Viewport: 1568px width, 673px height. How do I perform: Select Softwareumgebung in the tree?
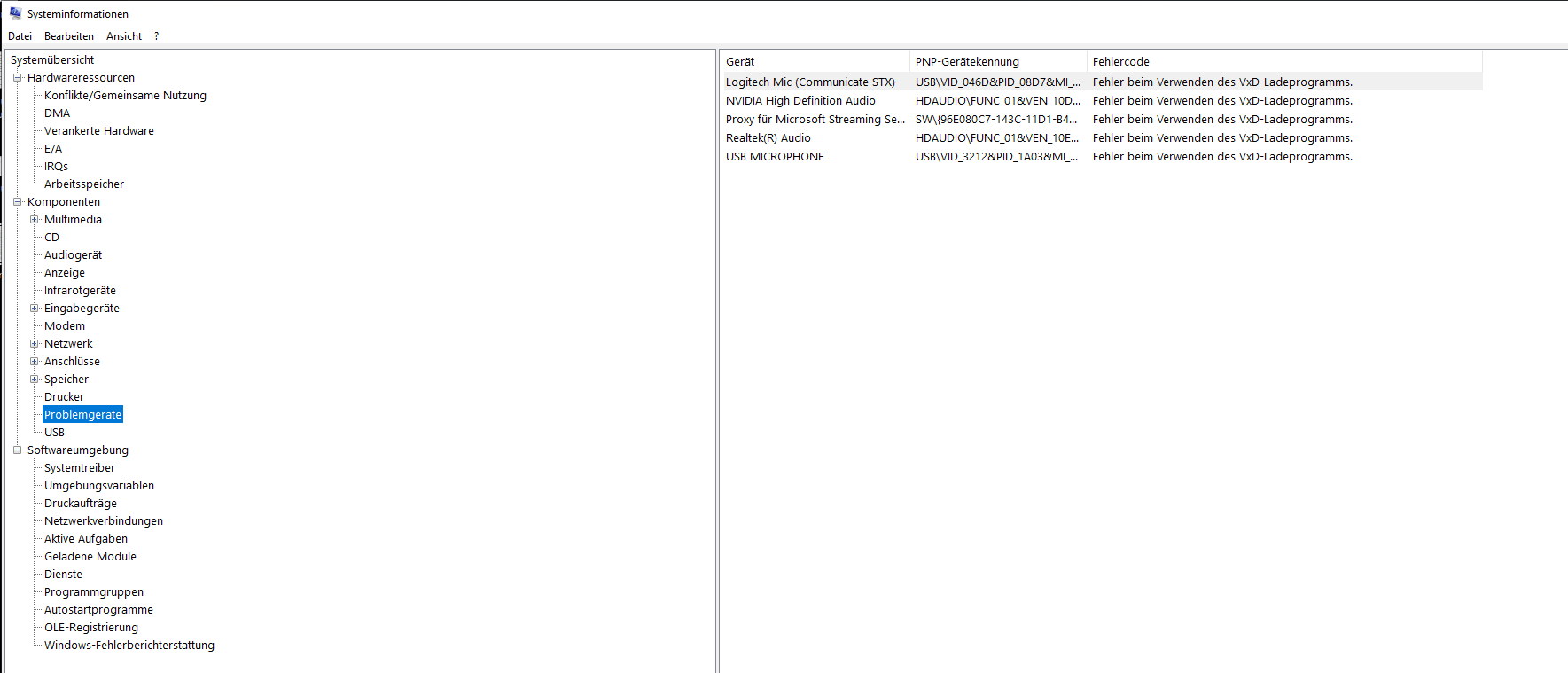(78, 450)
